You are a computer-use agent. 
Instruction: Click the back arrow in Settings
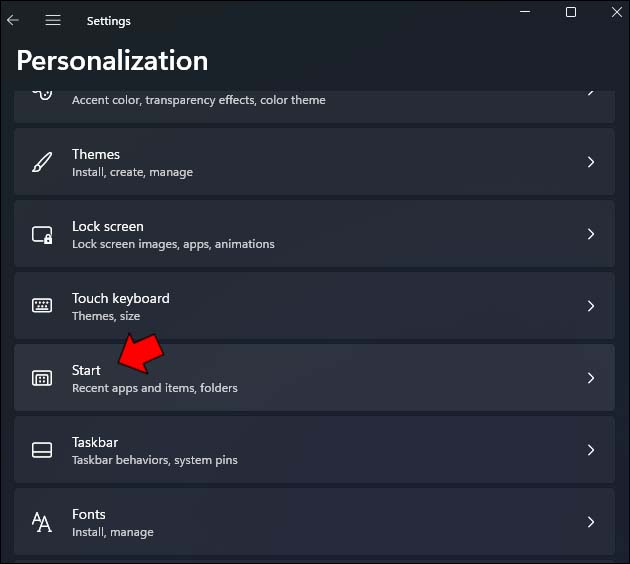pos(13,20)
